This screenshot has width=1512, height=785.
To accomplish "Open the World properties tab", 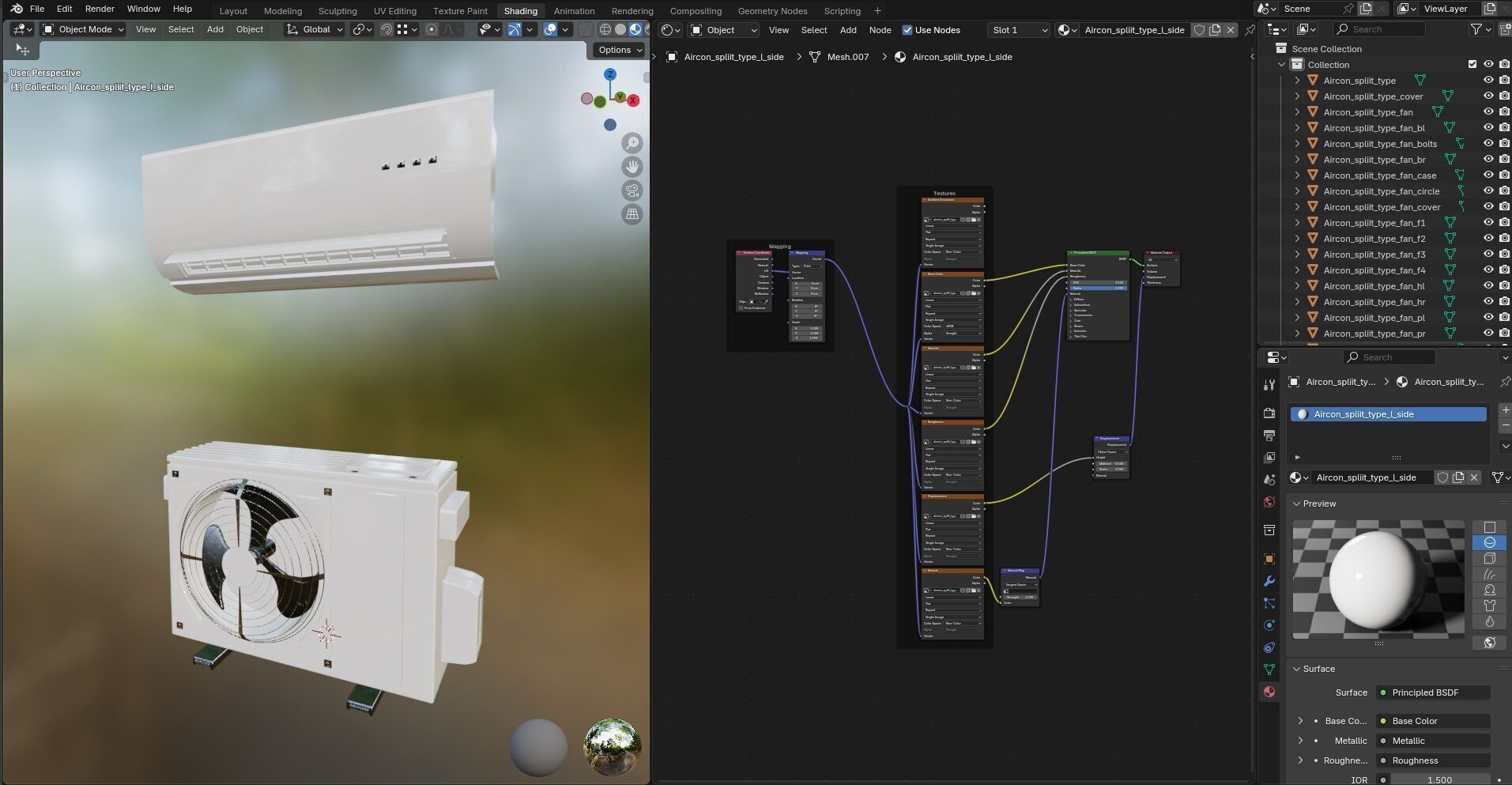I will [1269, 502].
